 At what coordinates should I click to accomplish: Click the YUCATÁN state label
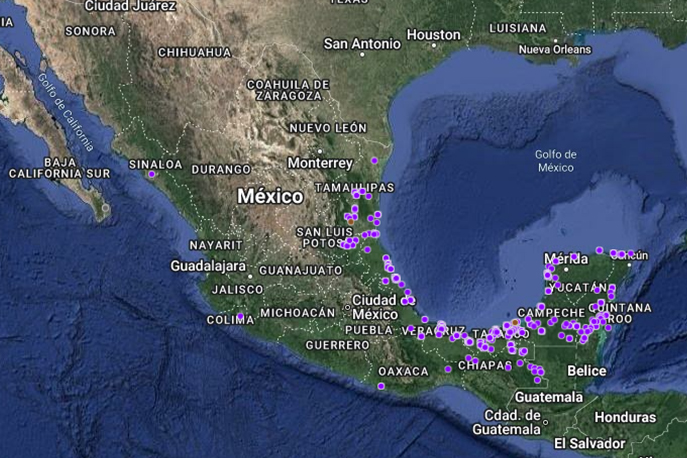coord(578,288)
